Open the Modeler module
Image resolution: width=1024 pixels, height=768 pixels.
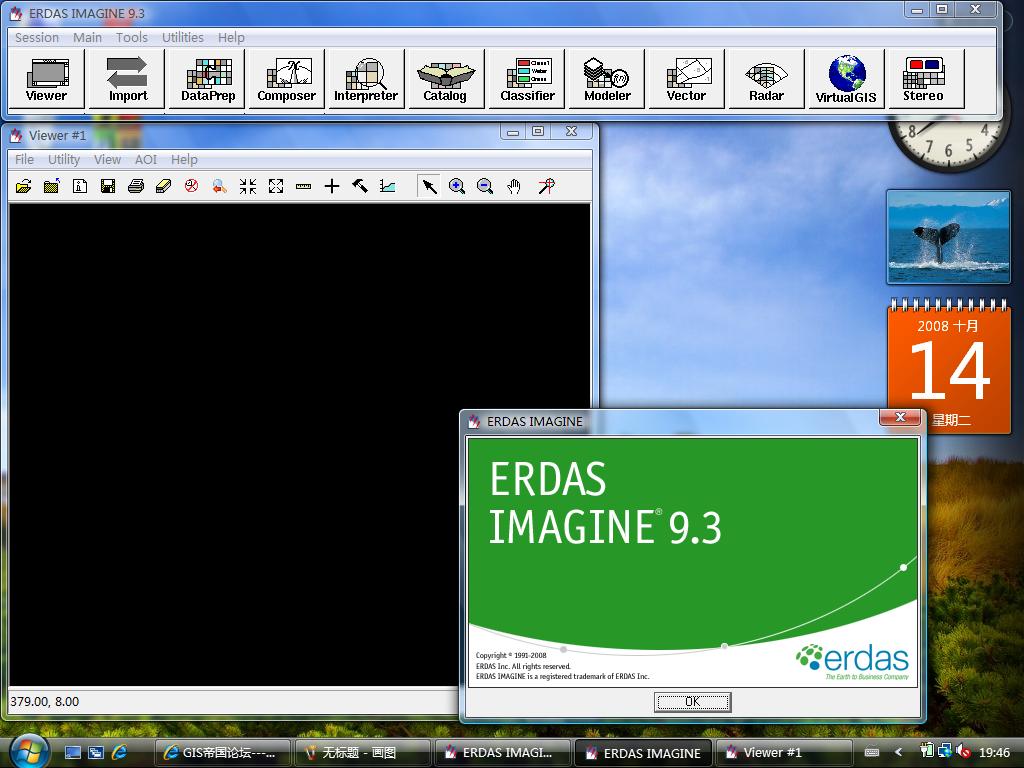point(607,78)
